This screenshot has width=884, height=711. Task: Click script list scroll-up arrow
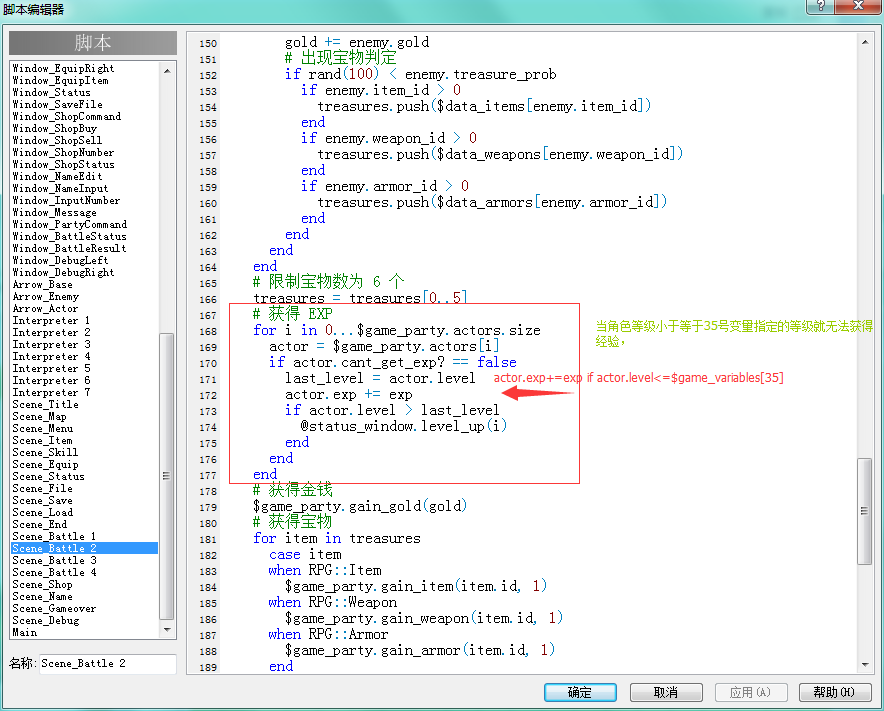coord(167,70)
